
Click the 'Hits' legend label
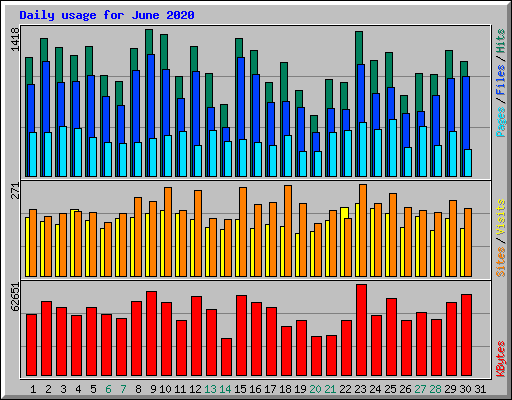[x=501, y=41]
